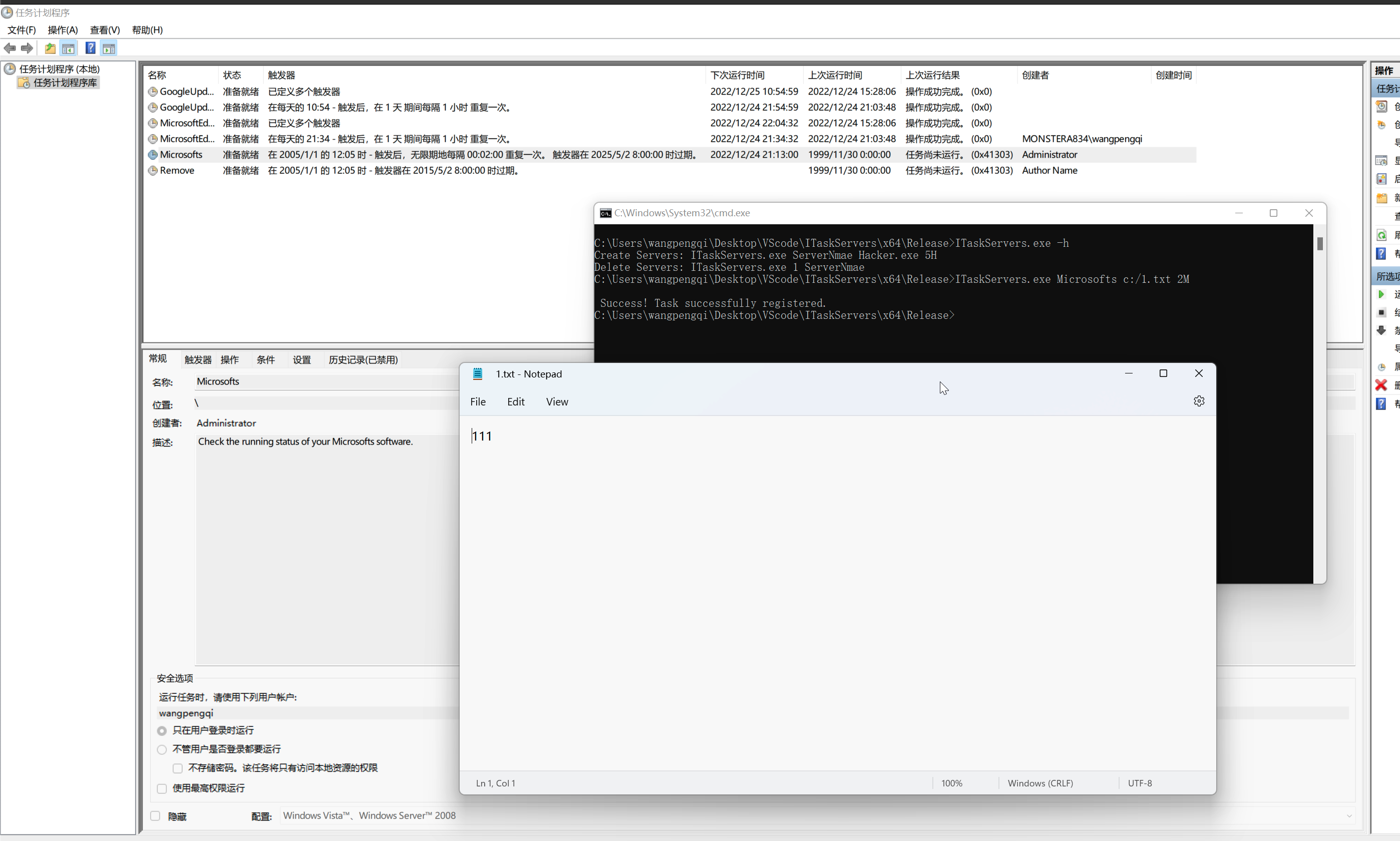Screen dimensions: 1400x841
Task: Check the 隐藏 hidden checkbox
Action: 155,816
